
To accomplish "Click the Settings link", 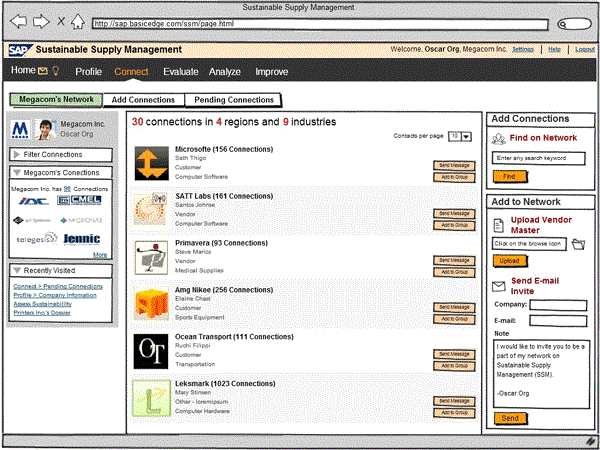I will pos(523,49).
